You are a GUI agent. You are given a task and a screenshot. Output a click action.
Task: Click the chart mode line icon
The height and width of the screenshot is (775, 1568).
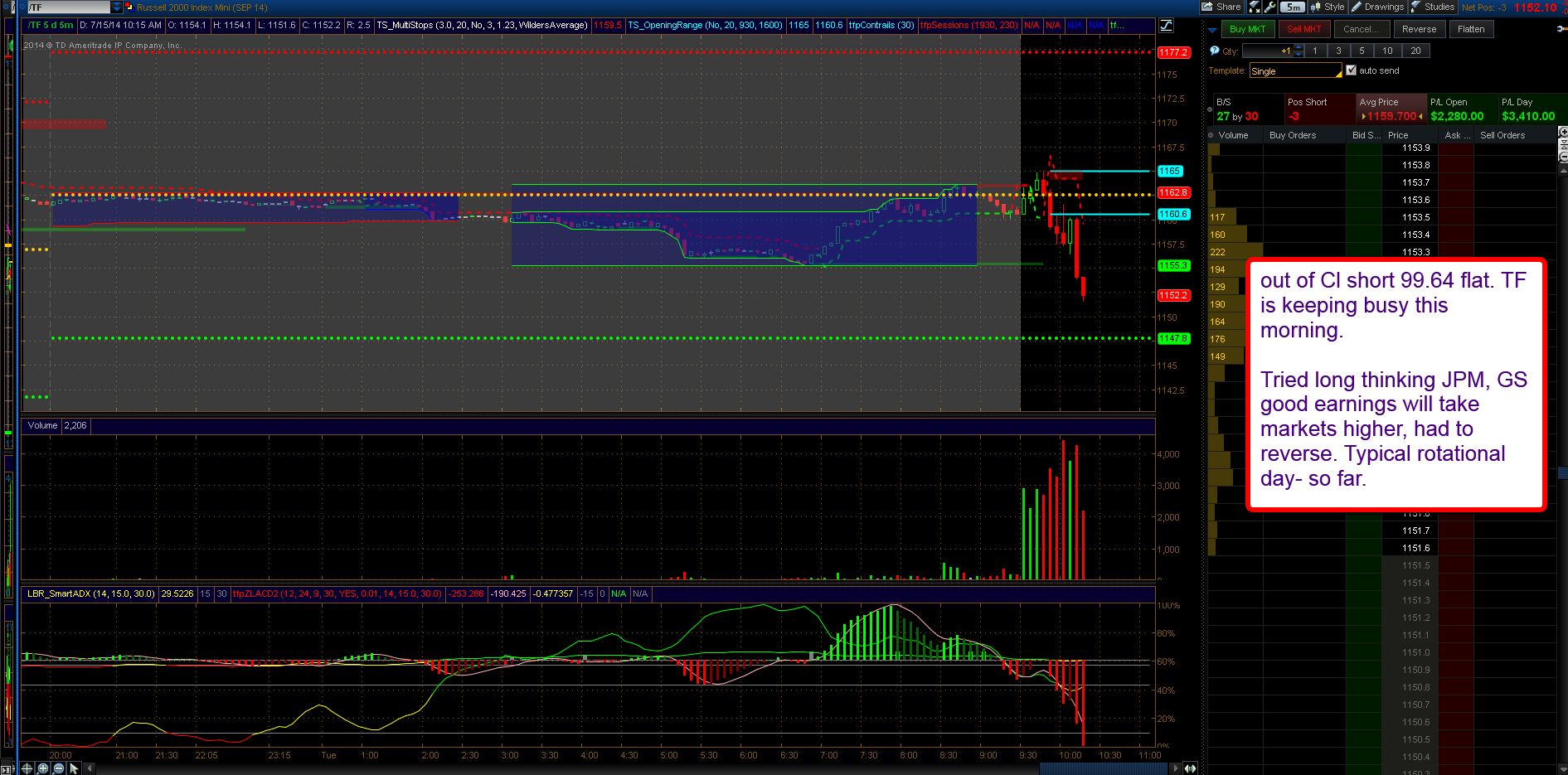coord(1166,26)
